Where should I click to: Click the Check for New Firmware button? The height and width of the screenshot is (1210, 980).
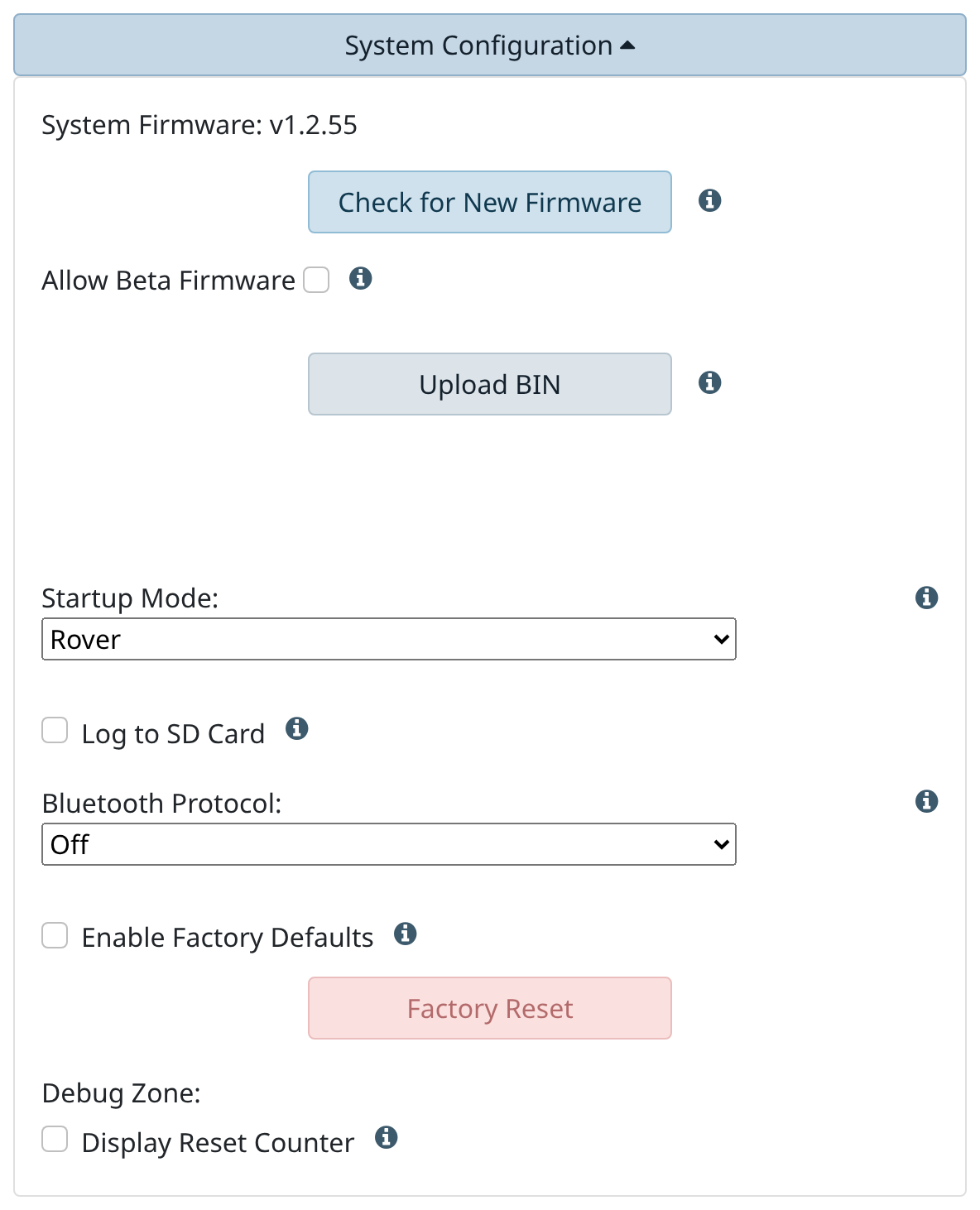(x=490, y=202)
